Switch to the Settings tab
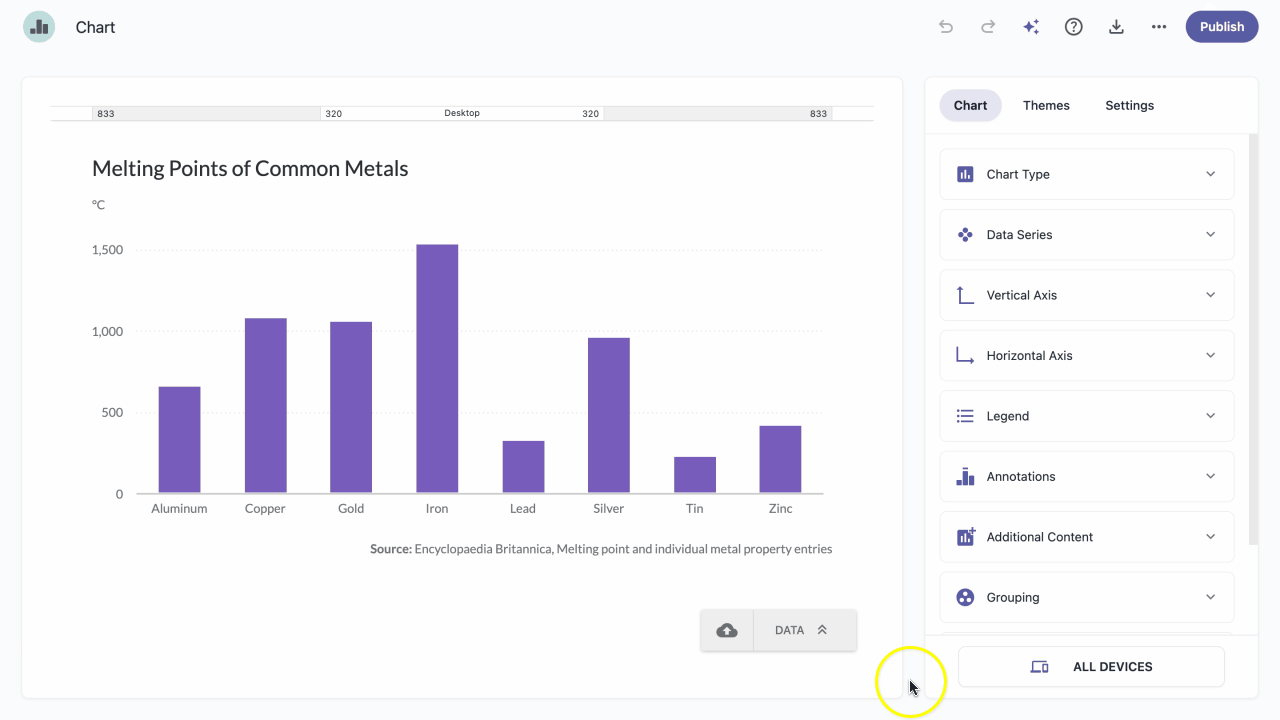This screenshot has width=1280, height=720. [1130, 105]
